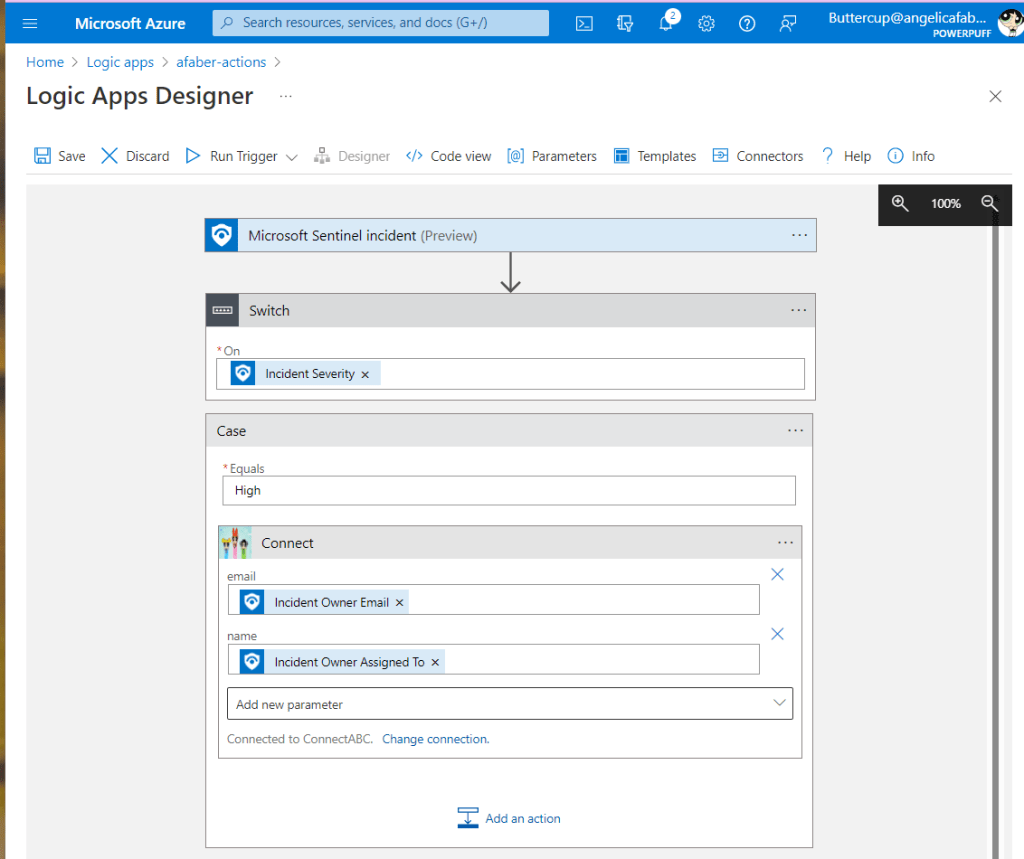Switch to Code view
Image resolution: width=1024 pixels, height=859 pixels.
(x=449, y=156)
